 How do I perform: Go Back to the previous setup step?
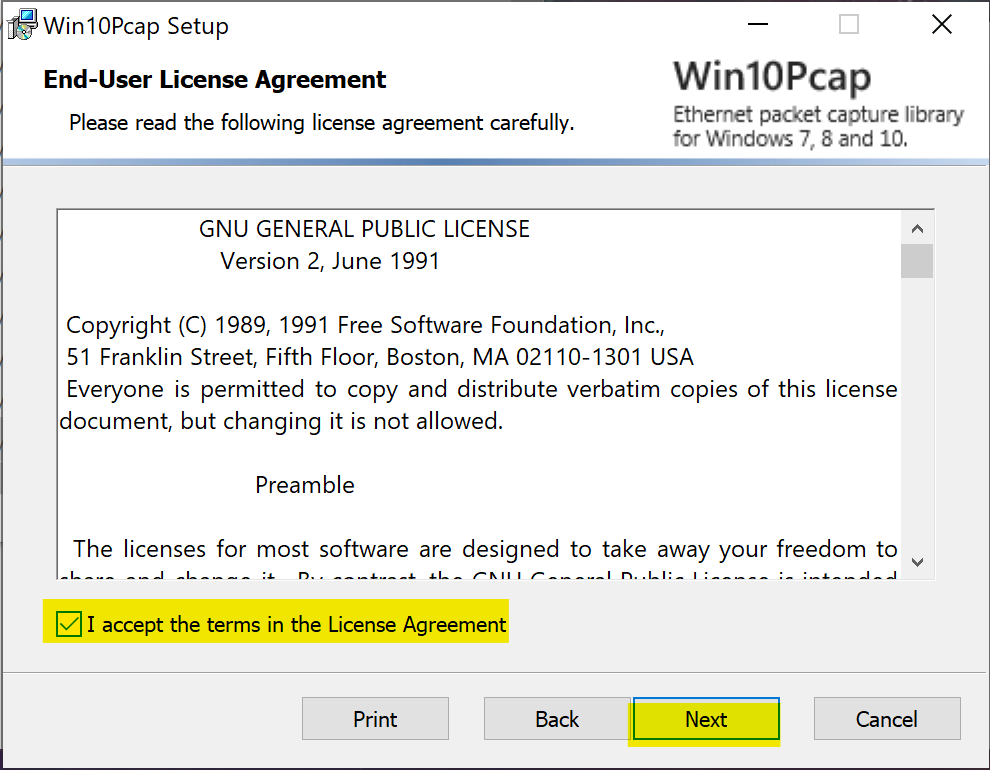[557, 718]
